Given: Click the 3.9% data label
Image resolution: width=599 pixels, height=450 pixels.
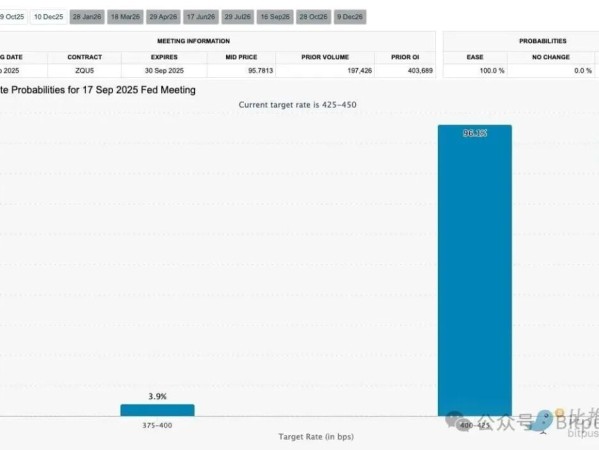Looking at the screenshot, I should point(157,397).
